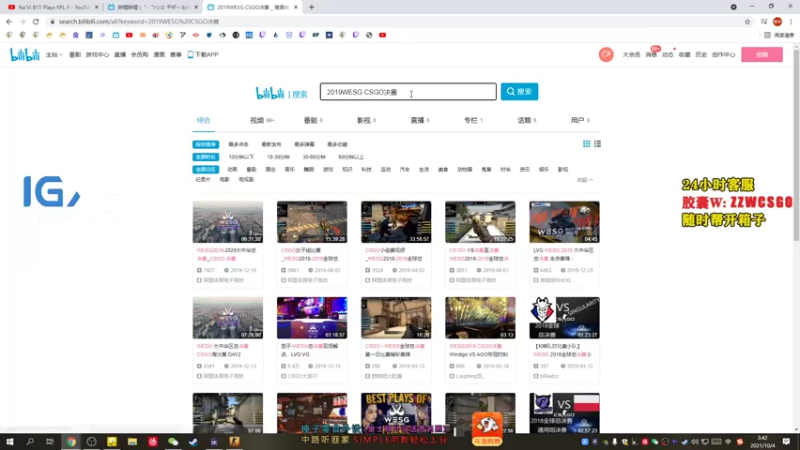Switch to the Na'Vi B1T Plays FPL YouTube tab
Screen dimensions: 800x450
click(x=51, y=7)
